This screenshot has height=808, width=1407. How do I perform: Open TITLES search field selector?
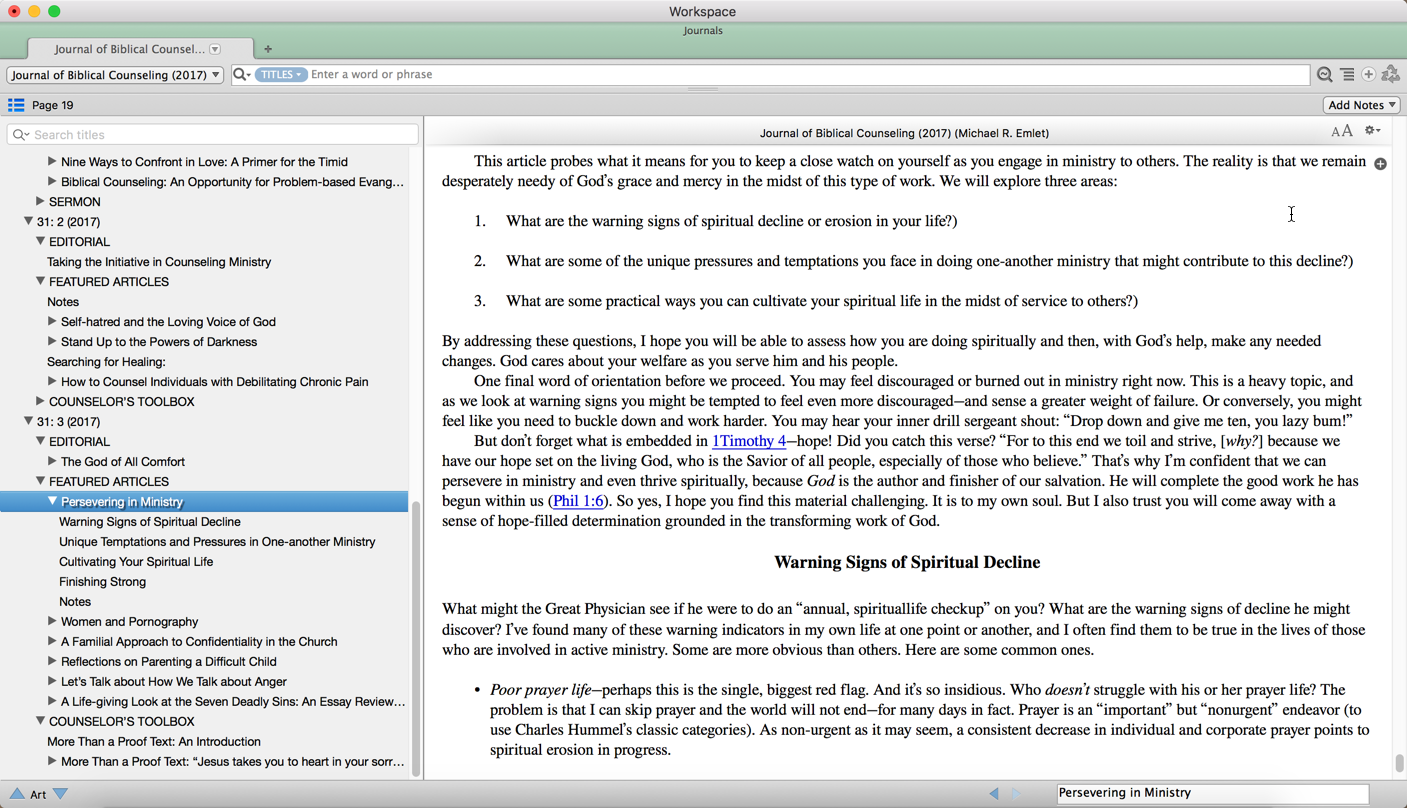click(281, 75)
